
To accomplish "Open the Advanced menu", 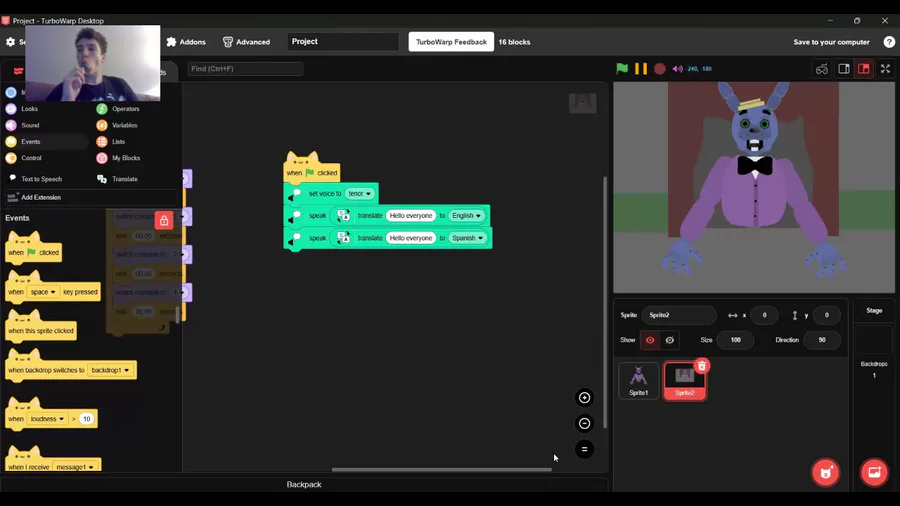I will (246, 42).
